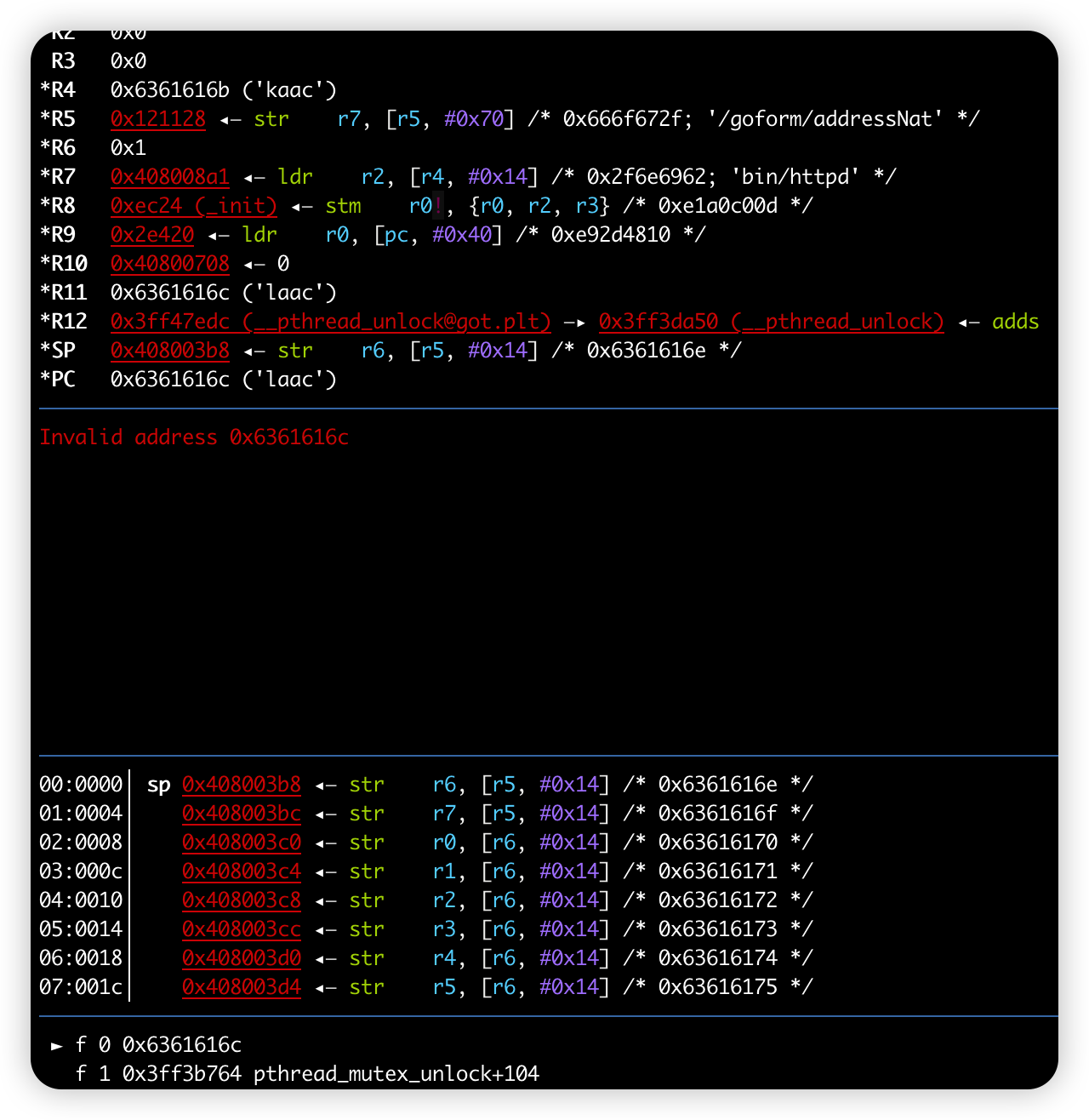Click the R8 value 0xec24 (_init)
The width and height of the screenshot is (1089, 1120).
tap(194, 206)
